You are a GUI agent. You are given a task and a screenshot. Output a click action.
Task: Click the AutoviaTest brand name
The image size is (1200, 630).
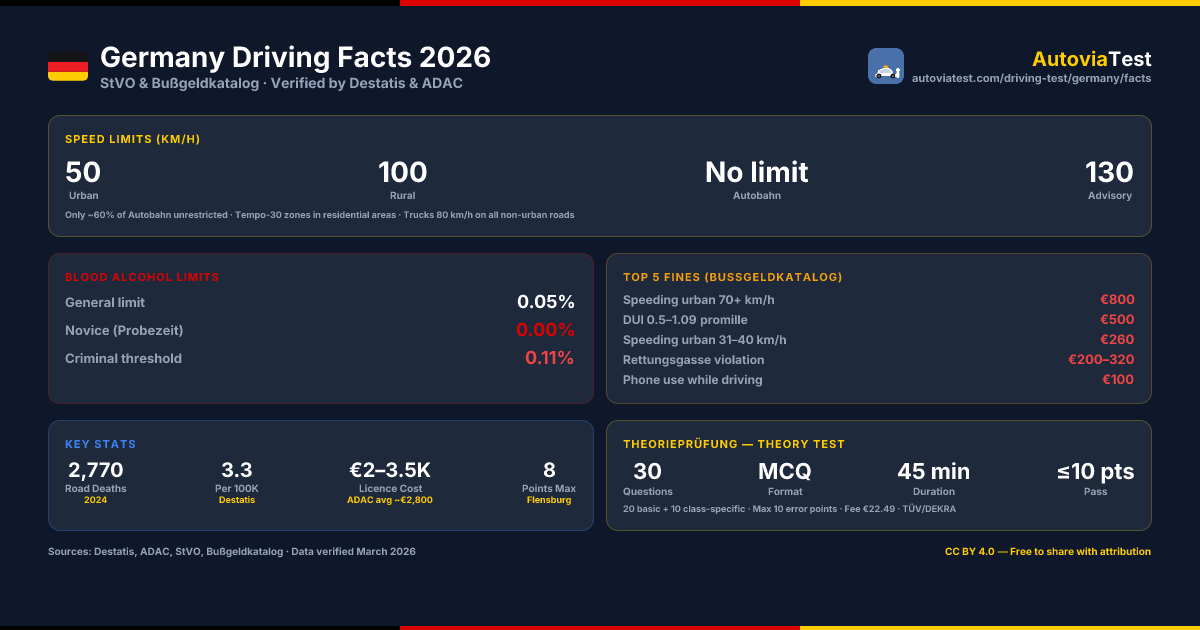tap(1092, 59)
